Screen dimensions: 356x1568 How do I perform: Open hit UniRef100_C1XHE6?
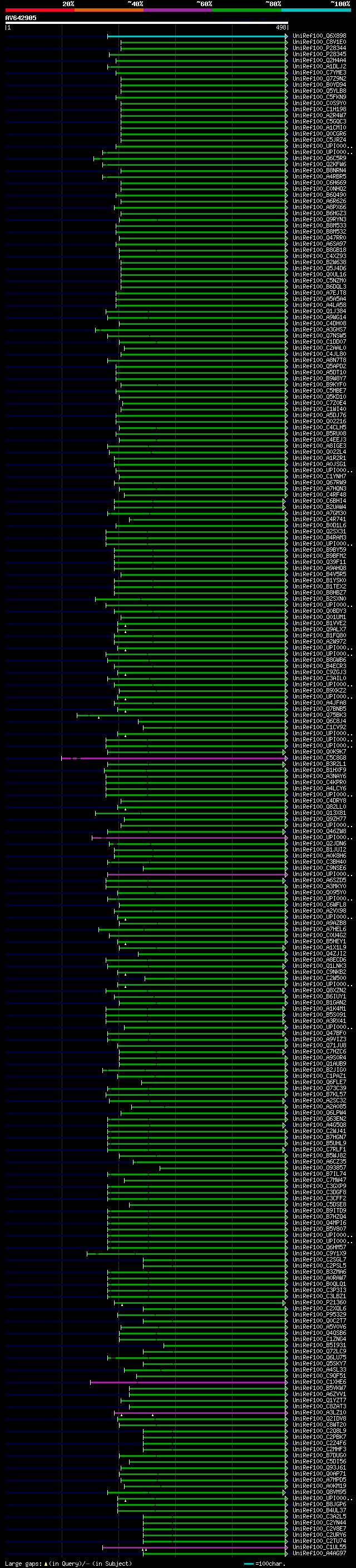(x=319, y=1382)
